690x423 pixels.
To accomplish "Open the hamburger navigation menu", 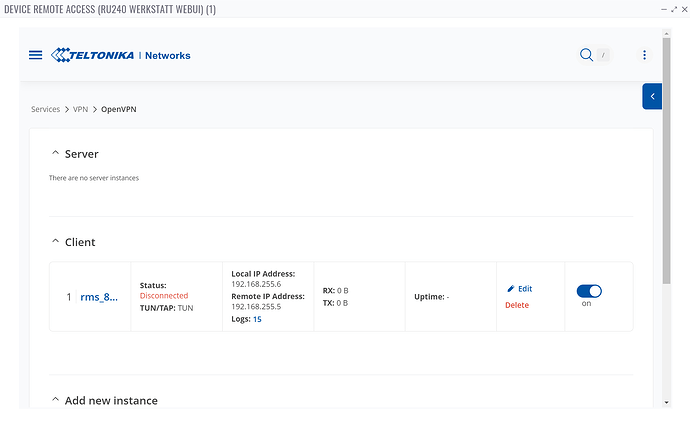I will coord(36,55).
